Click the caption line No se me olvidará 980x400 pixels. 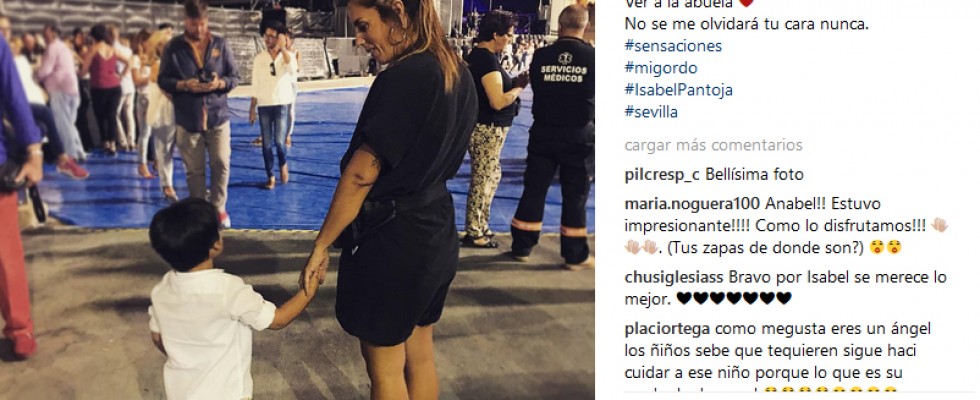[x=747, y=25]
